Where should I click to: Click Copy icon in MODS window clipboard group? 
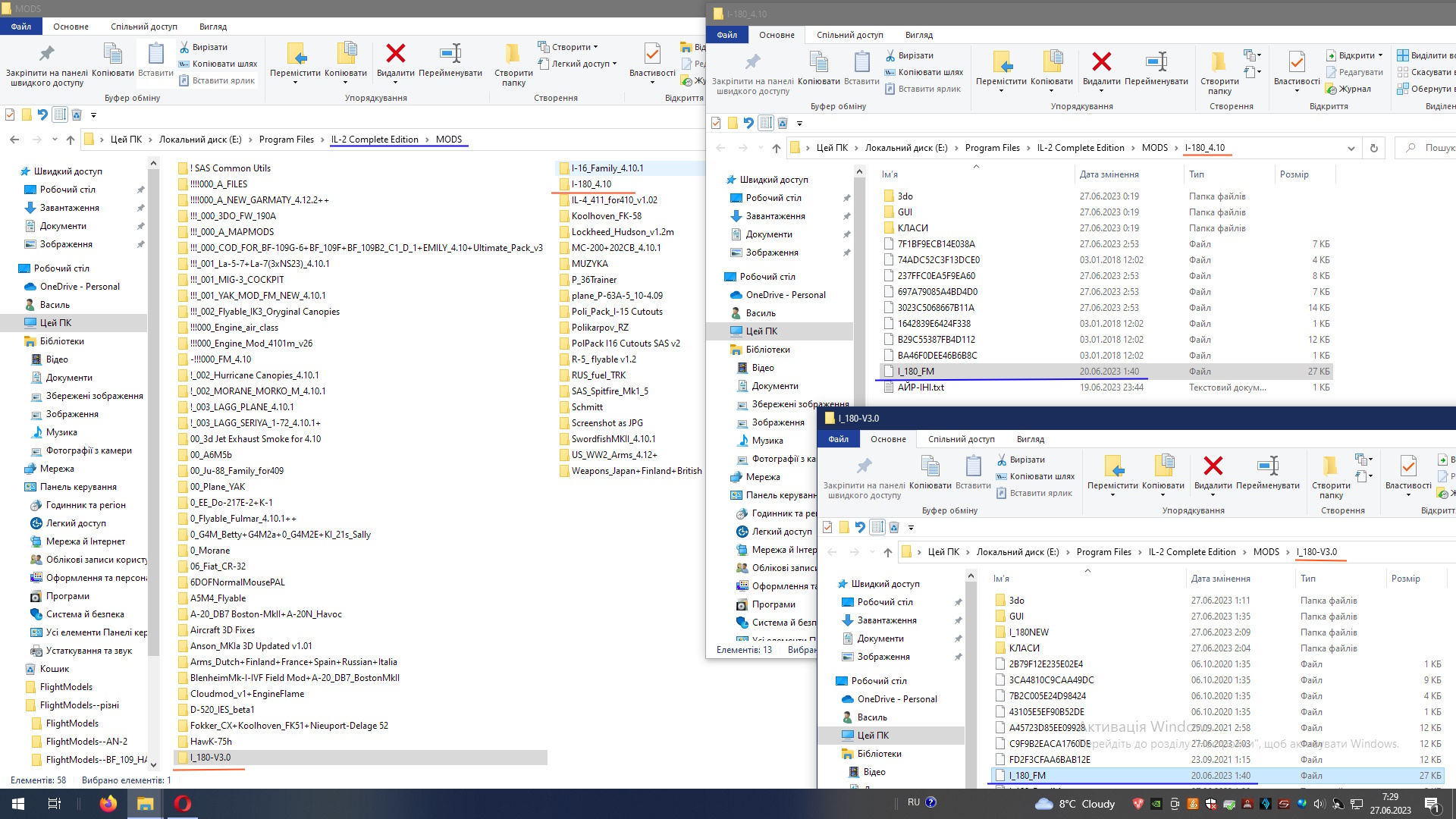(112, 55)
